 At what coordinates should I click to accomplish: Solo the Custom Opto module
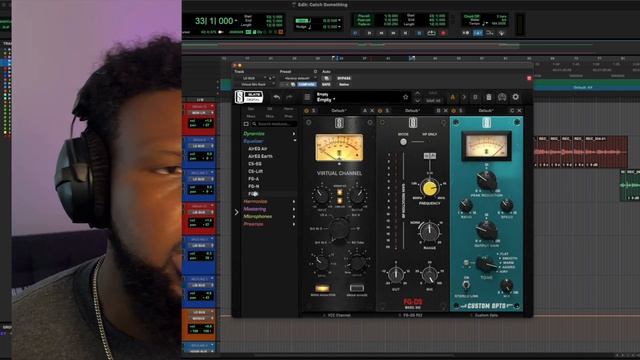coord(460,111)
